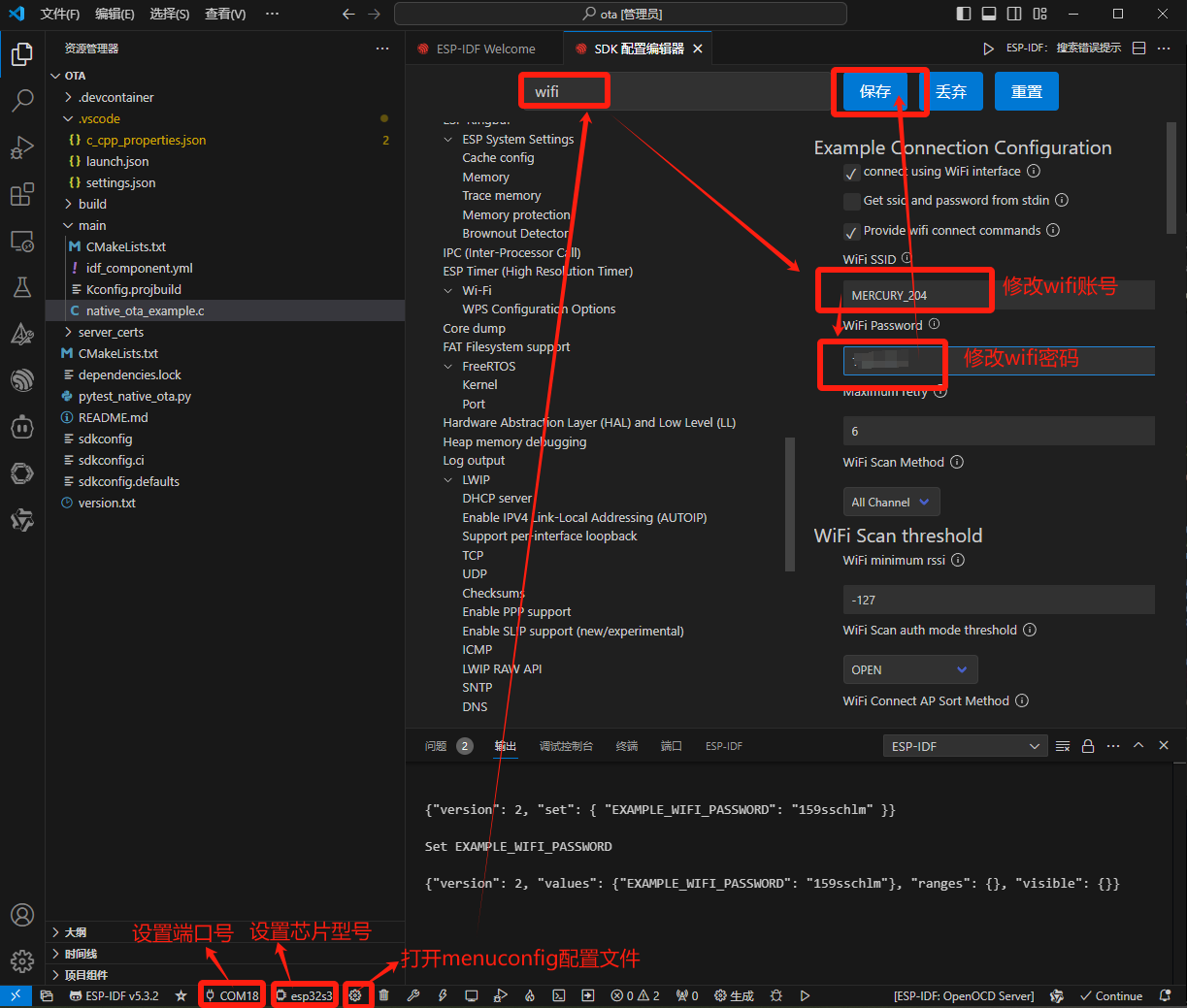Screen dimensions: 1187x1008
Task: Open the 编辑(E) menu
Action: pos(115,14)
